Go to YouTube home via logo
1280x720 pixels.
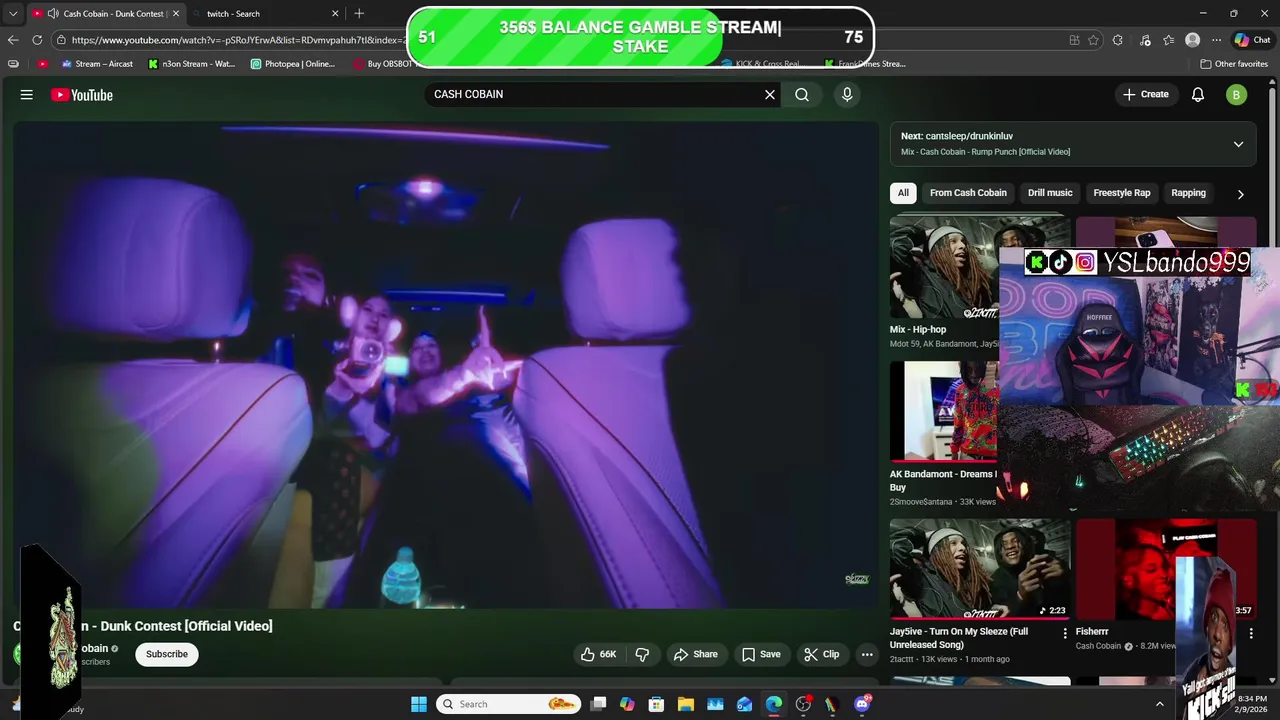point(82,95)
